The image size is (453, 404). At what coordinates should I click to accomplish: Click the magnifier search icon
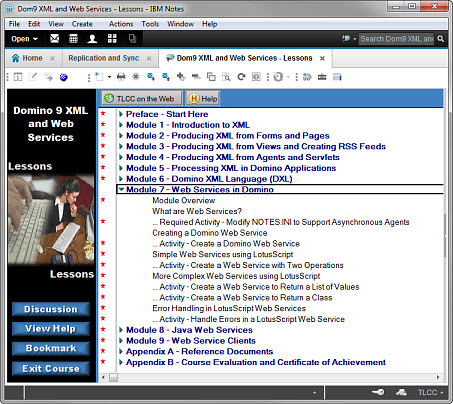pyautogui.click(x=441, y=39)
